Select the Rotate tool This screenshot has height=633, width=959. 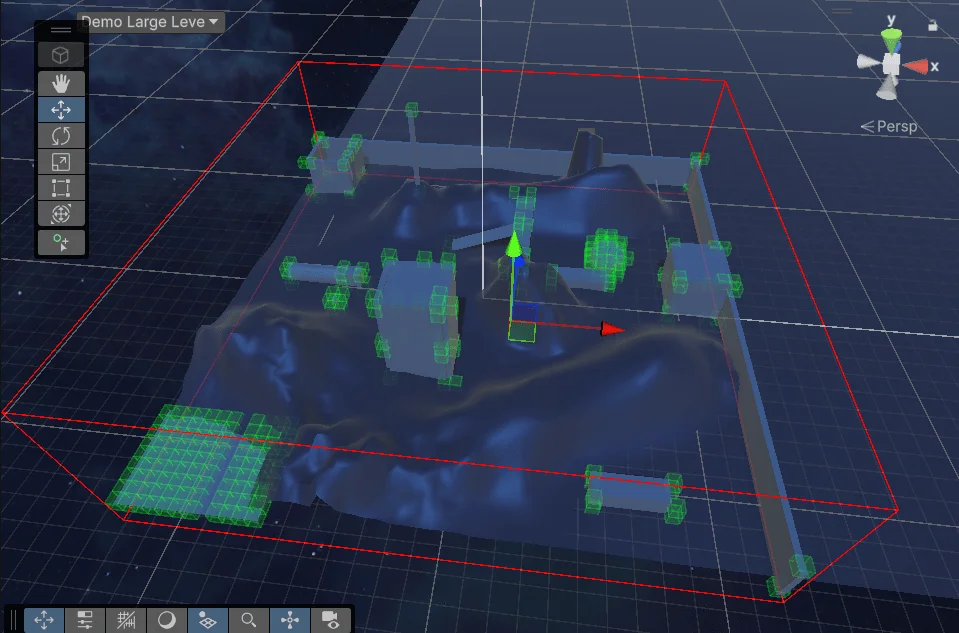tap(60, 135)
